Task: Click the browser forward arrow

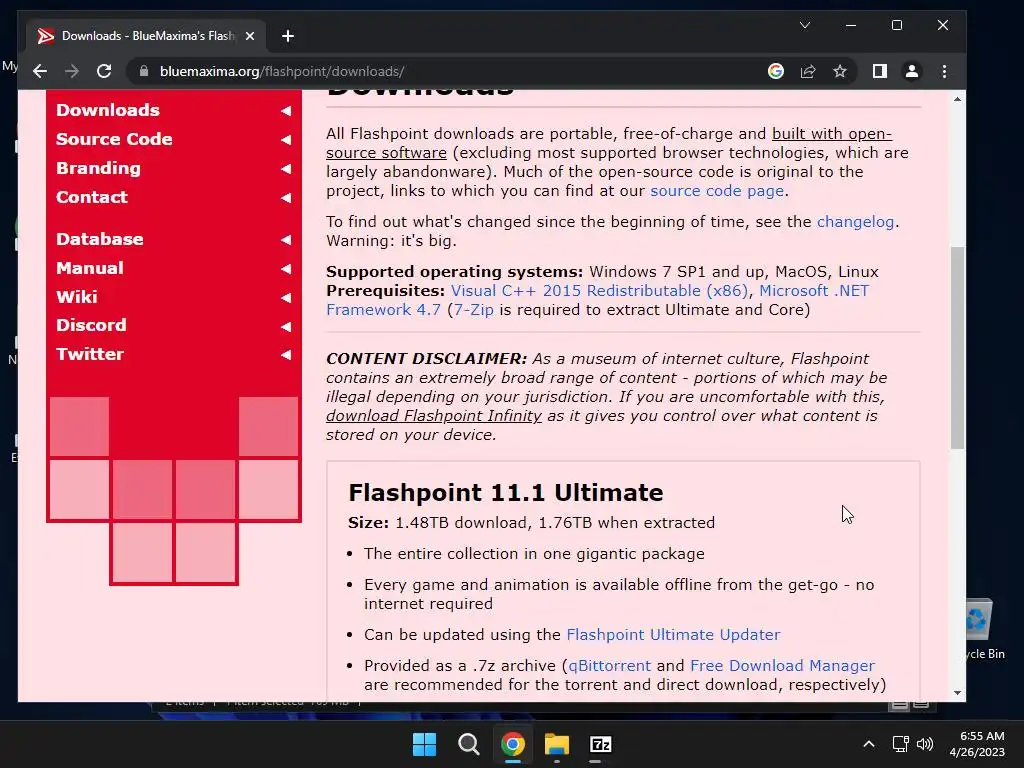Action: tap(72, 71)
